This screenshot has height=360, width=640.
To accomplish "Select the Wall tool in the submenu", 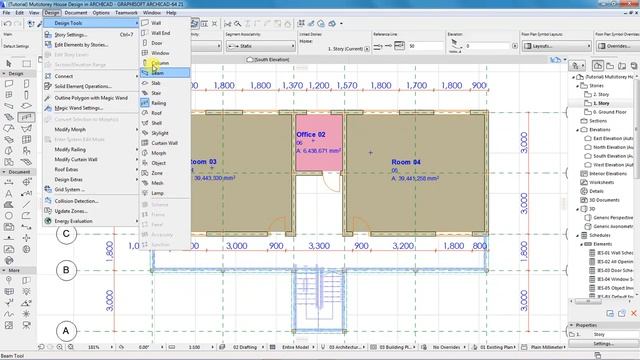I will coord(165,23).
